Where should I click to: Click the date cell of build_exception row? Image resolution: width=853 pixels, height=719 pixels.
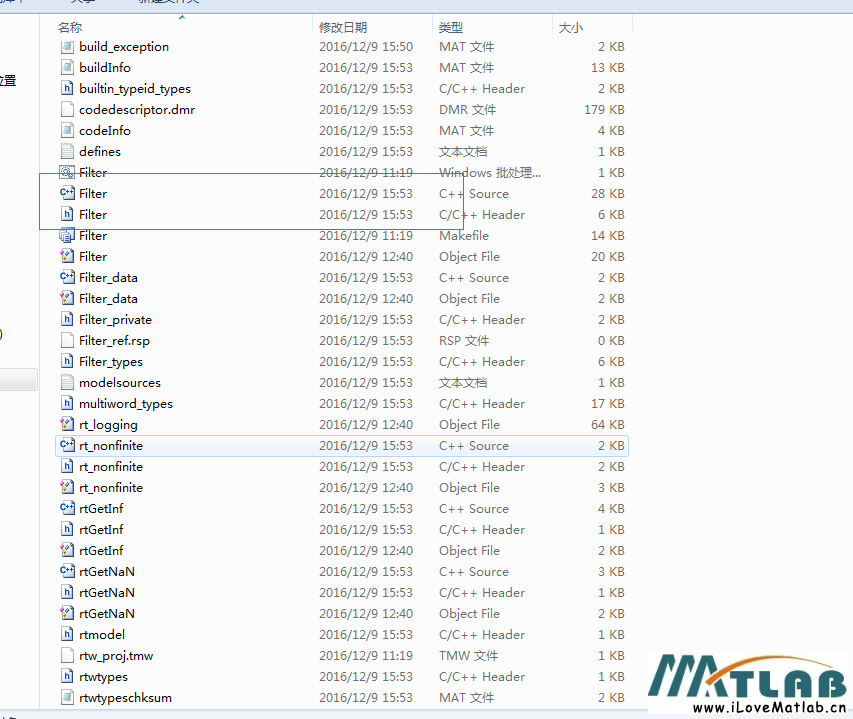click(x=366, y=47)
